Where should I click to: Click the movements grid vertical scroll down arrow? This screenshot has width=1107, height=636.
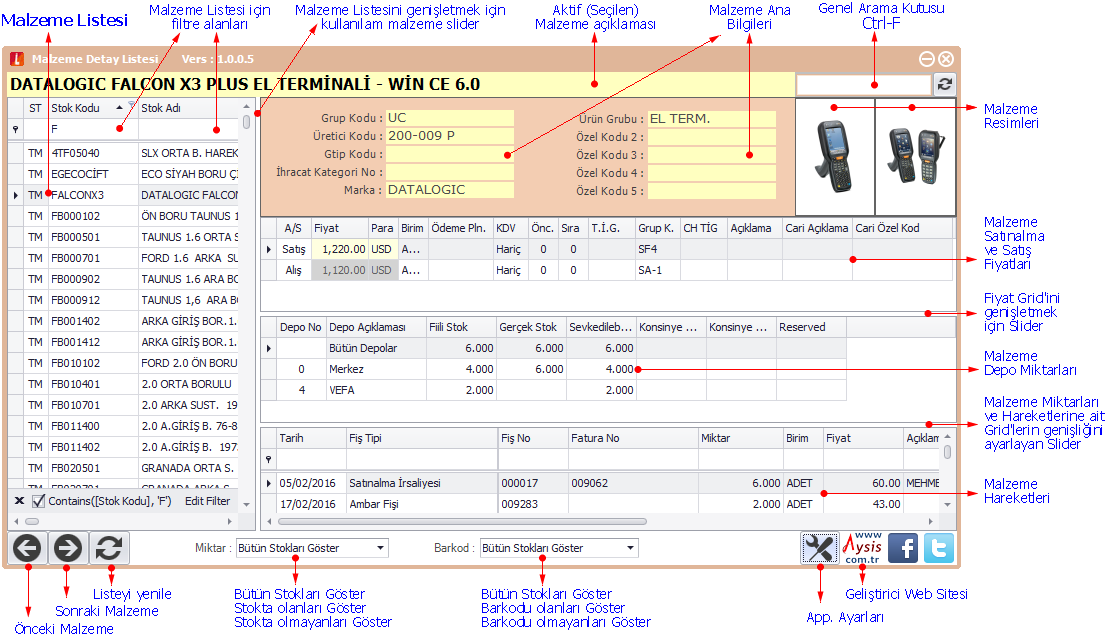pos(947,505)
